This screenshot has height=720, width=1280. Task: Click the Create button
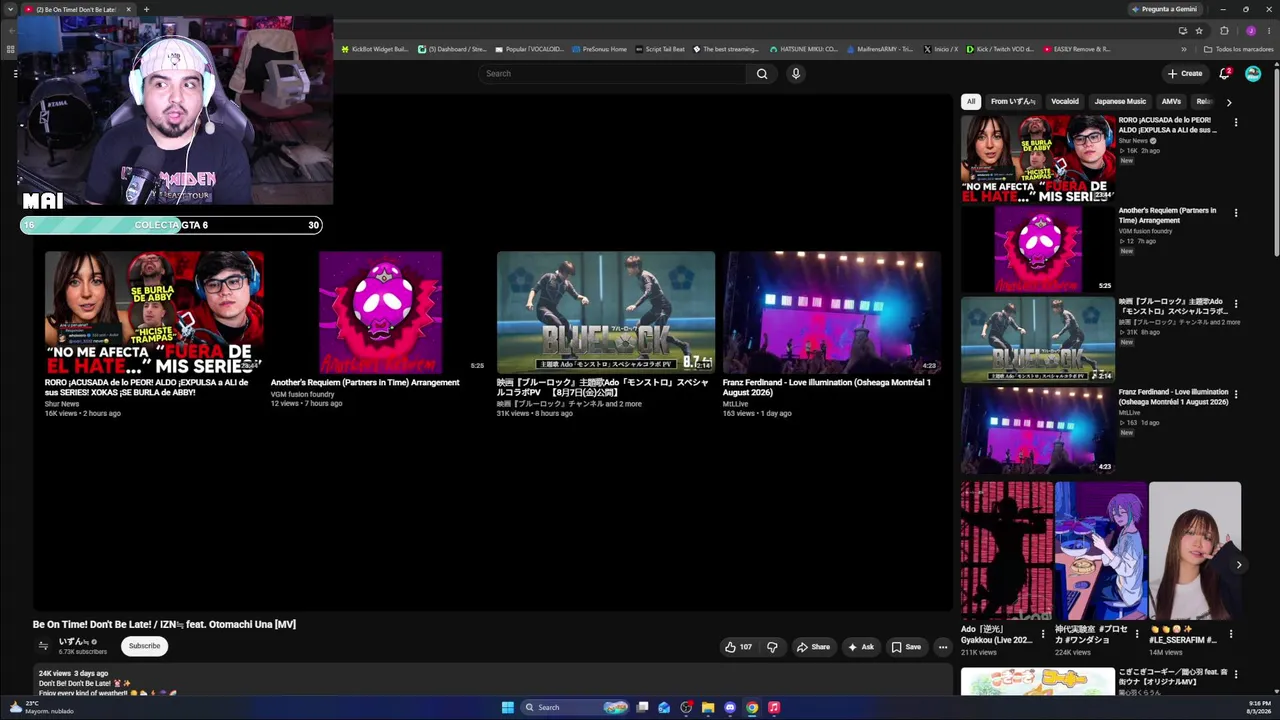point(1185,73)
